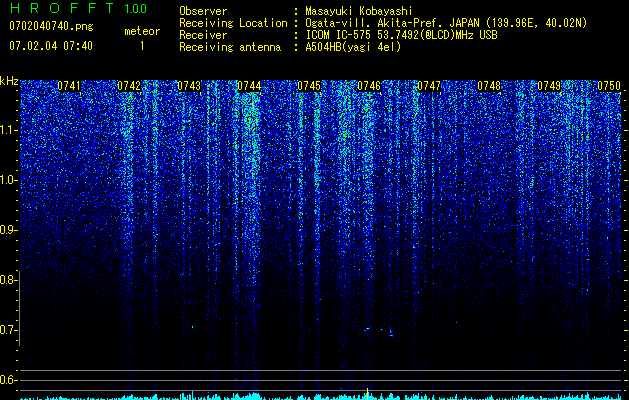Click the 0741 time marker
The height and width of the screenshot is (400, 629).
pos(69,86)
